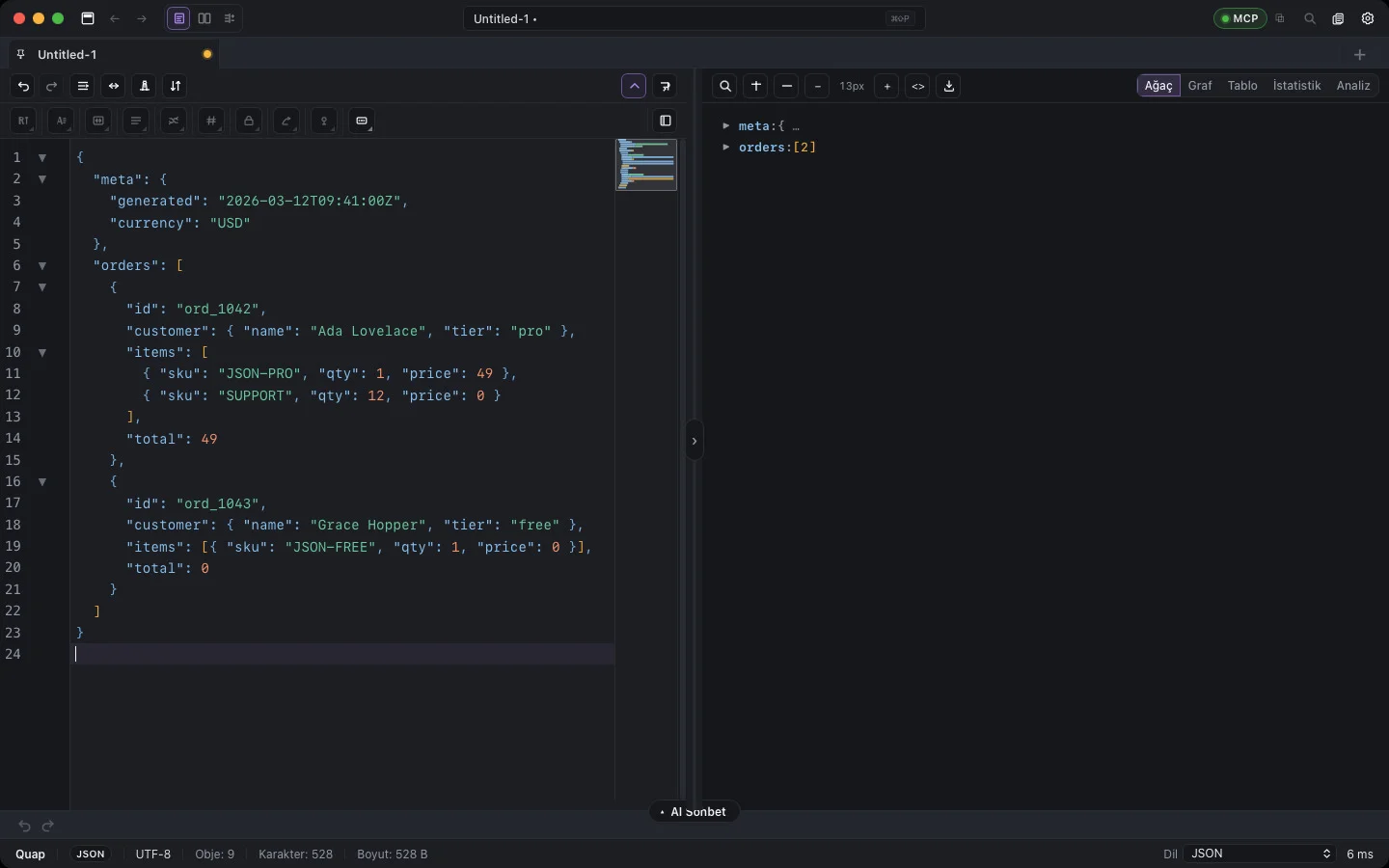Image resolution: width=1389 pixels, height=868 pixels.
Task: Click the code minimap thumbnail
Action: pyautogui.click(x=646, y=165)
